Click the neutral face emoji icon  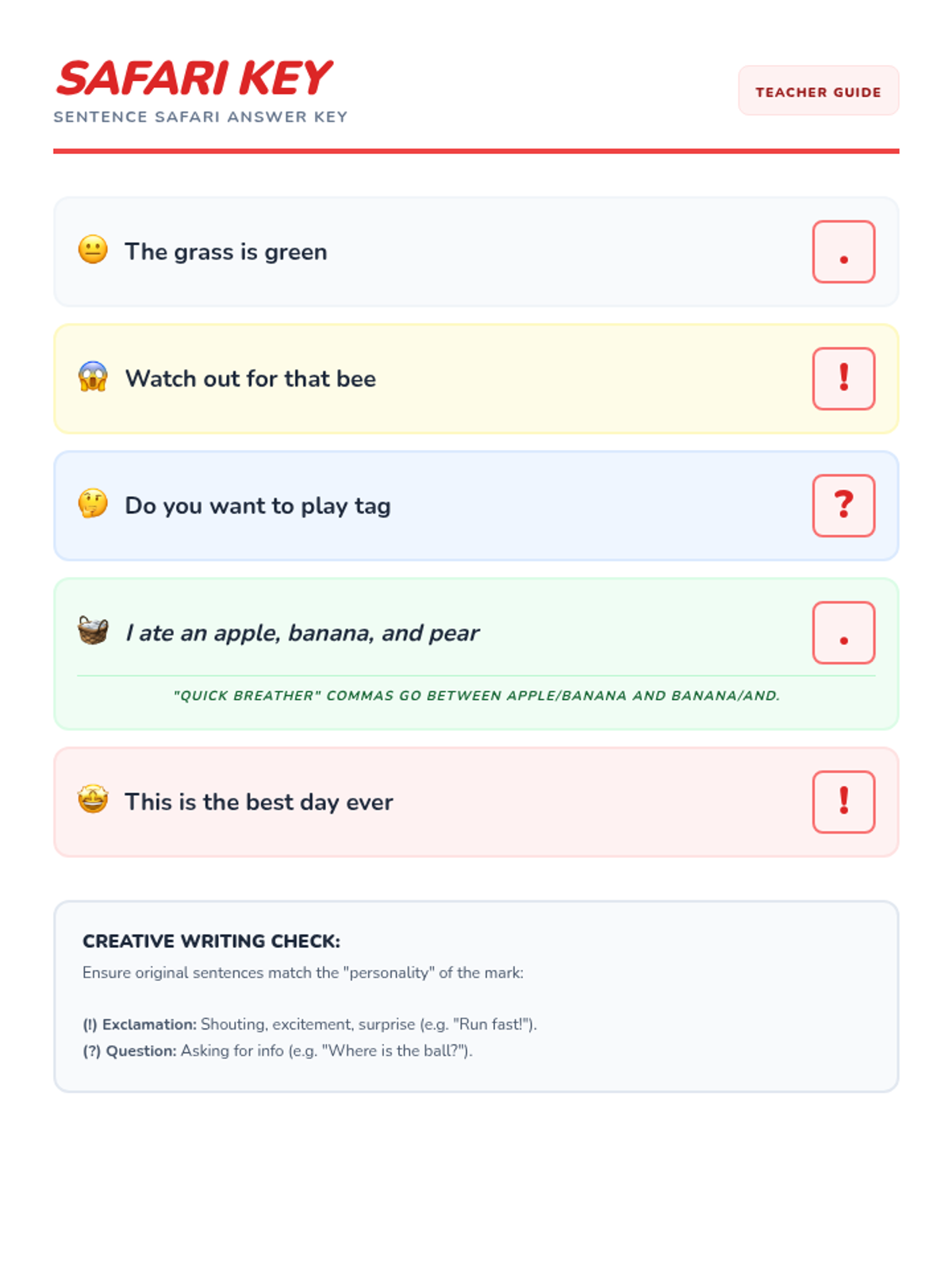tap(93, 250)
